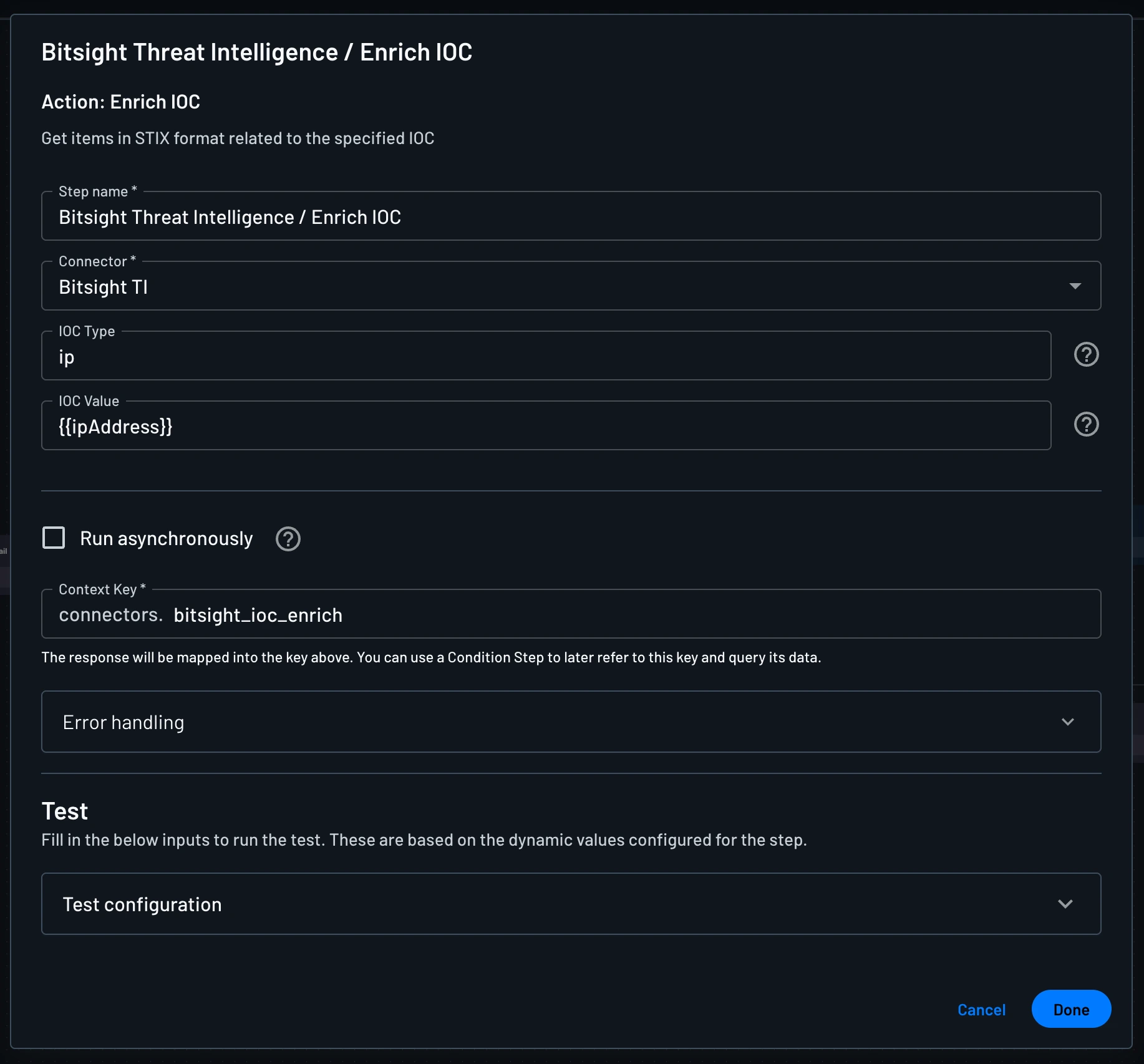Expand the Error handling section

point(571,722)
